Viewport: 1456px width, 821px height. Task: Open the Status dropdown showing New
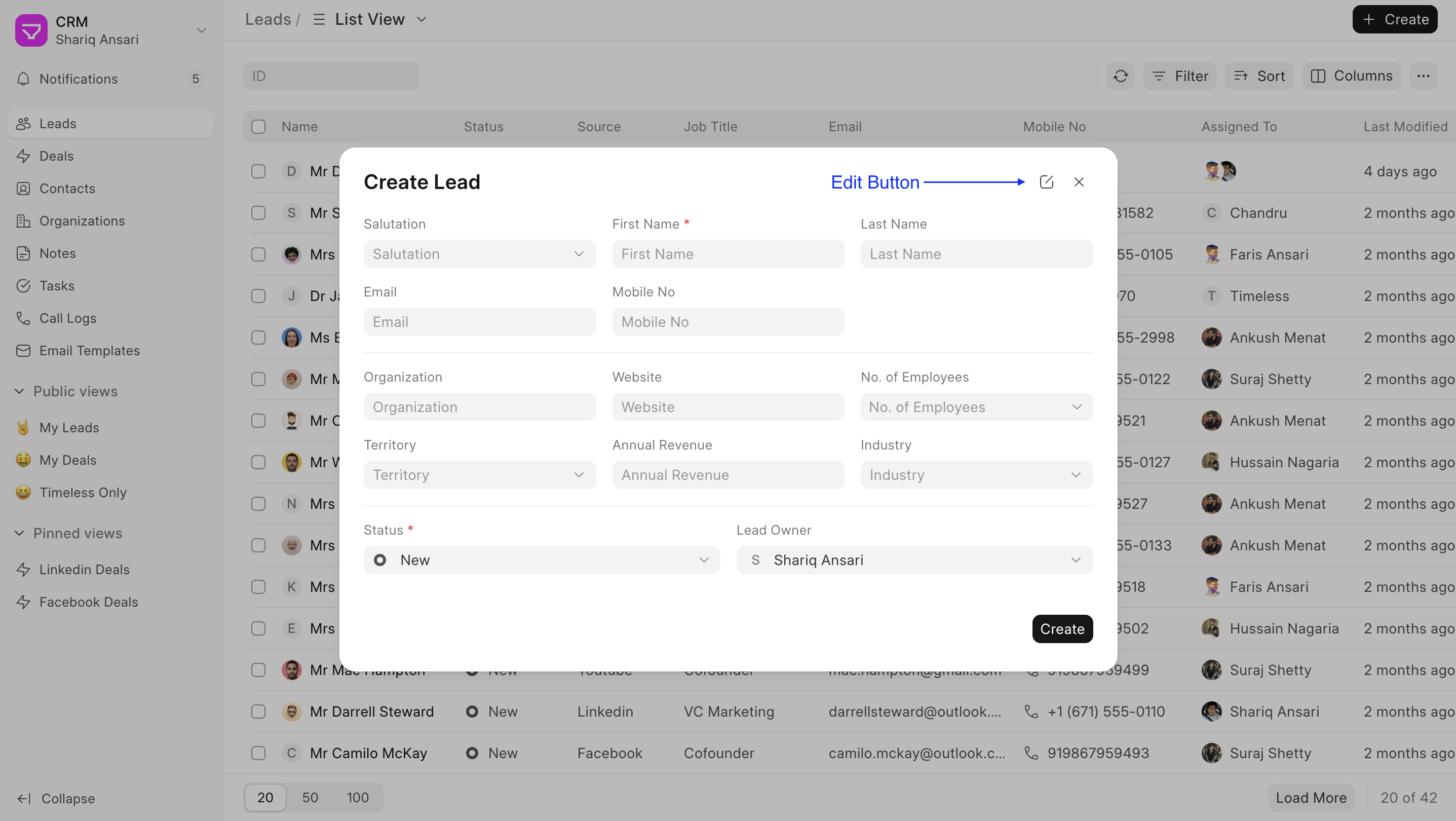pyautogui.click(x=542, y=560)
